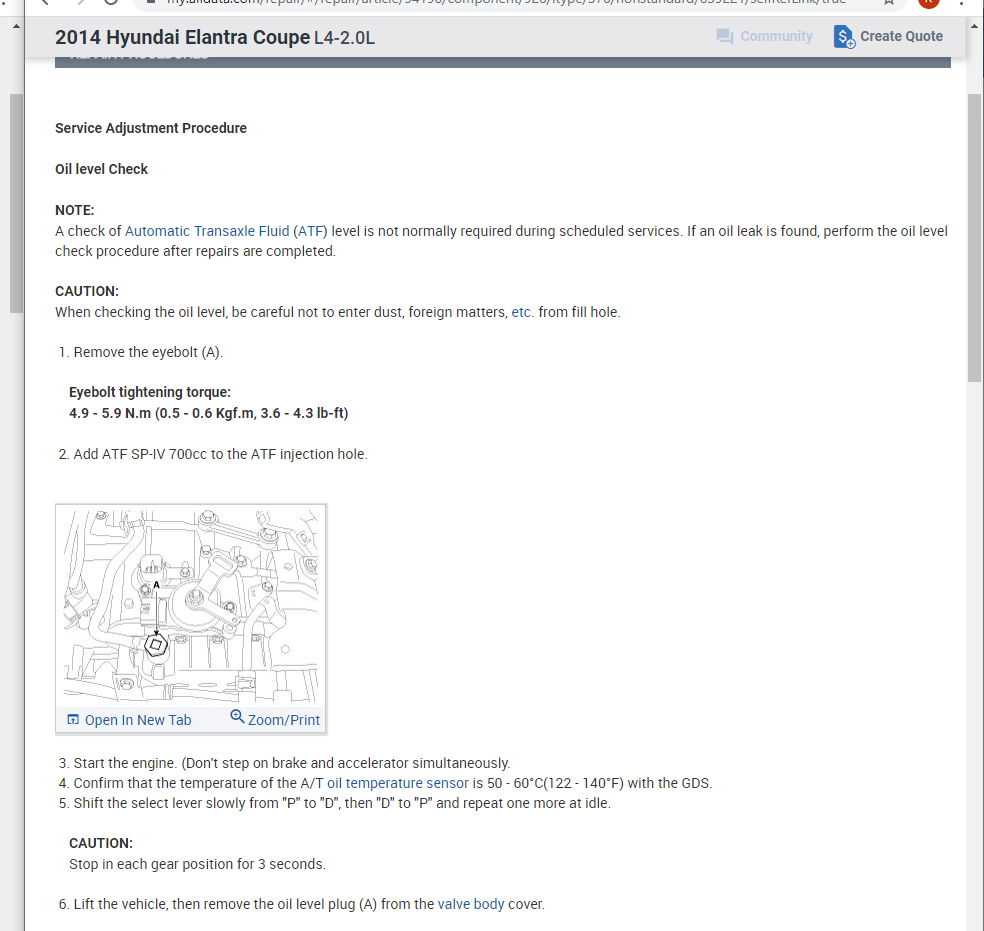The width and height of the screenshot is (984, 931).
Task: Click the Zoom/Print text link
Action: pyautogui.click(x=284, y=720)
